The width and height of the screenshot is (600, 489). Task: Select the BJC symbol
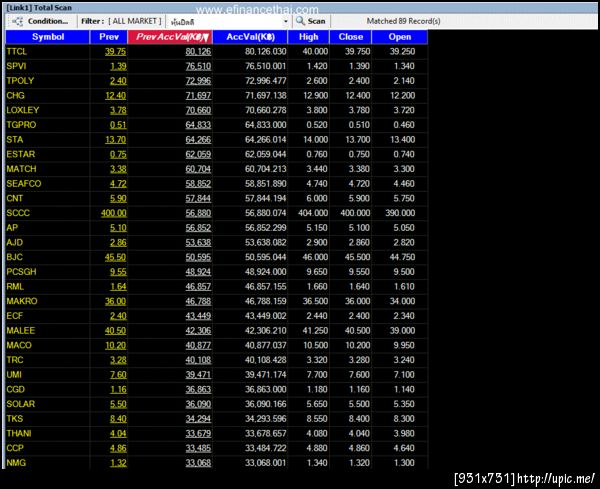pos(15,257)
